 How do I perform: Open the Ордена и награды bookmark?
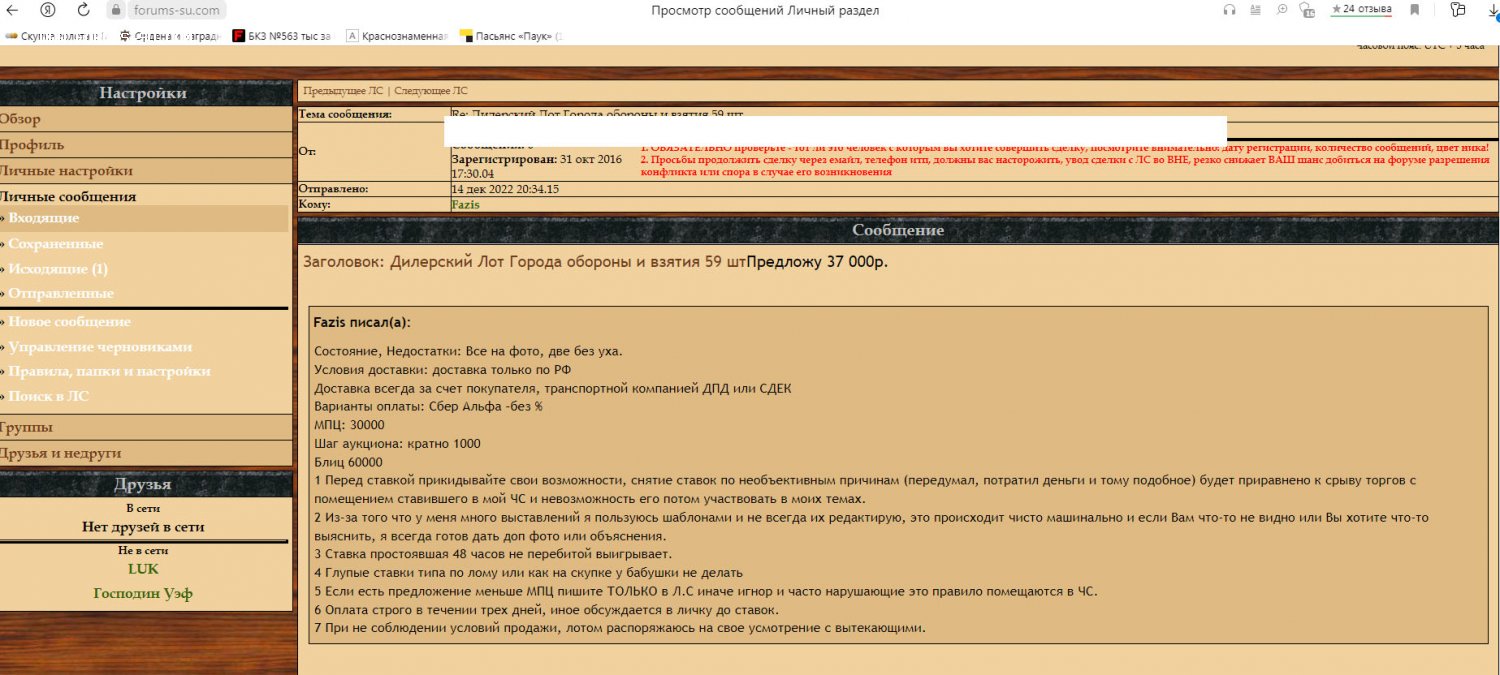click(168, 36)
